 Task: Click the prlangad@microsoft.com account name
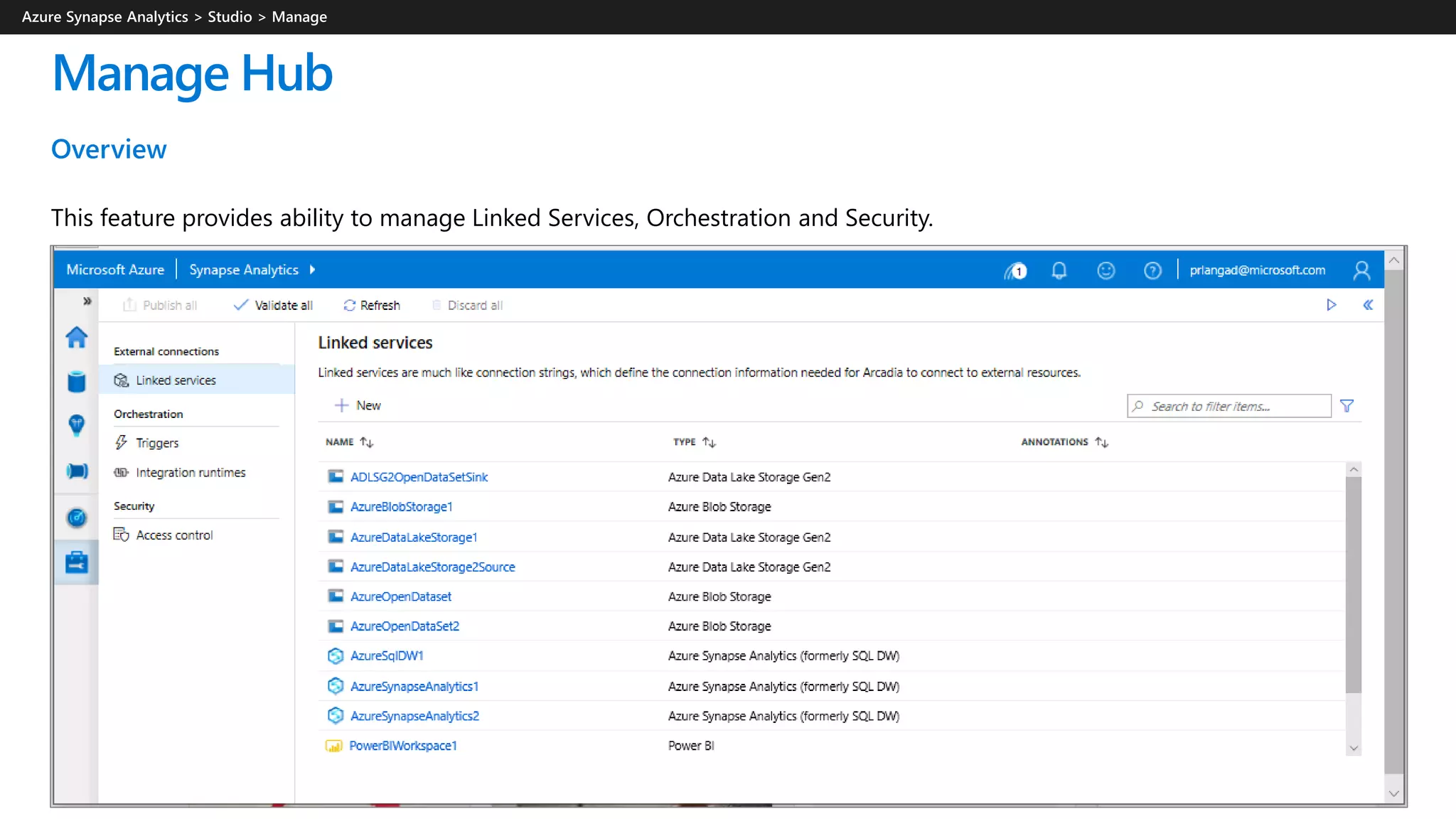[x=1258, y=270]
